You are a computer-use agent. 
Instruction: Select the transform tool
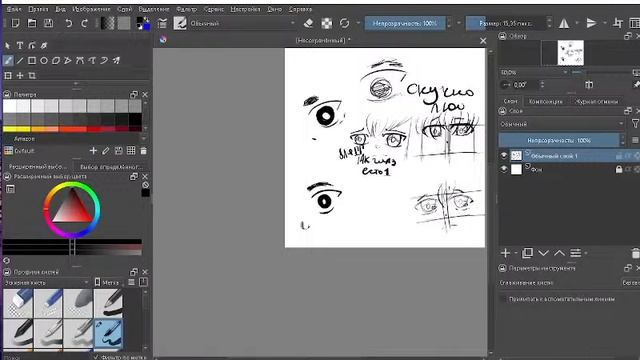tap(8, 76)
